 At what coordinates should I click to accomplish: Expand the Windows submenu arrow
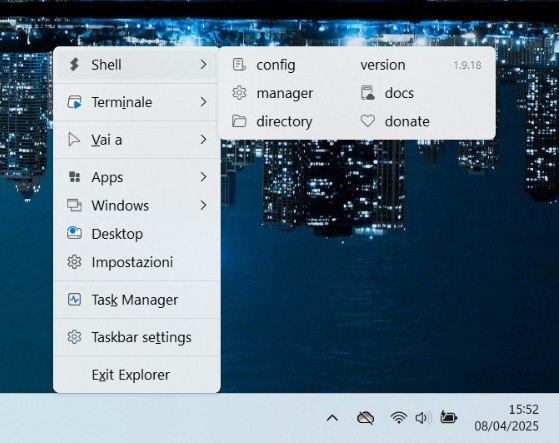click(203, 205)
